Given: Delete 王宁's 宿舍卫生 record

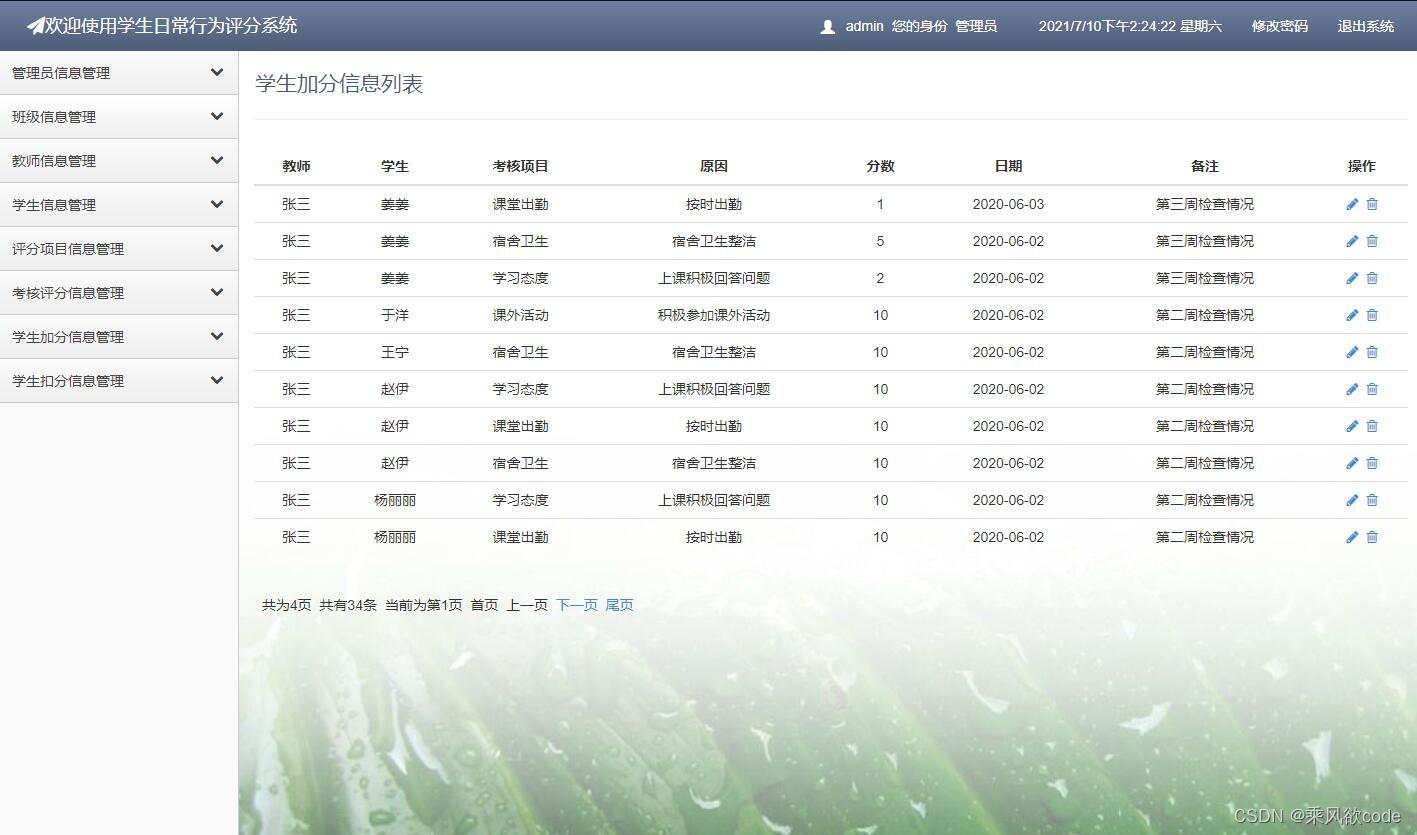Looking at the screenshot, I should [1371, 352].
